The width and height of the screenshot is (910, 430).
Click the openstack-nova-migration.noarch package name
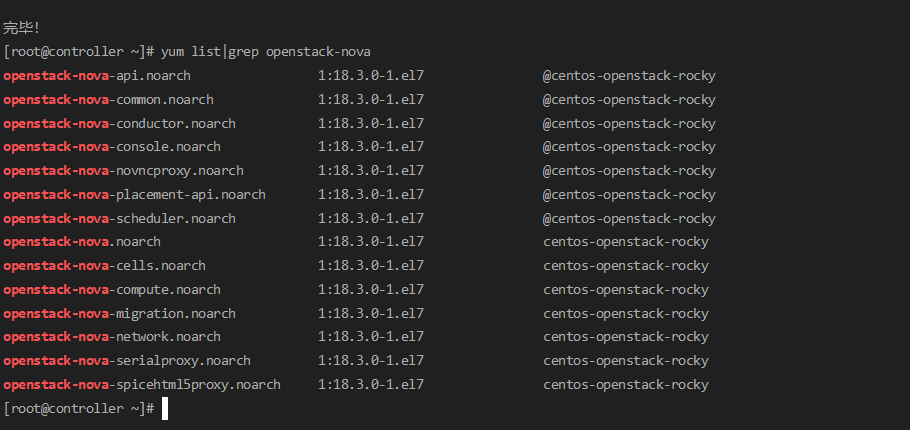tap(119, 313)
